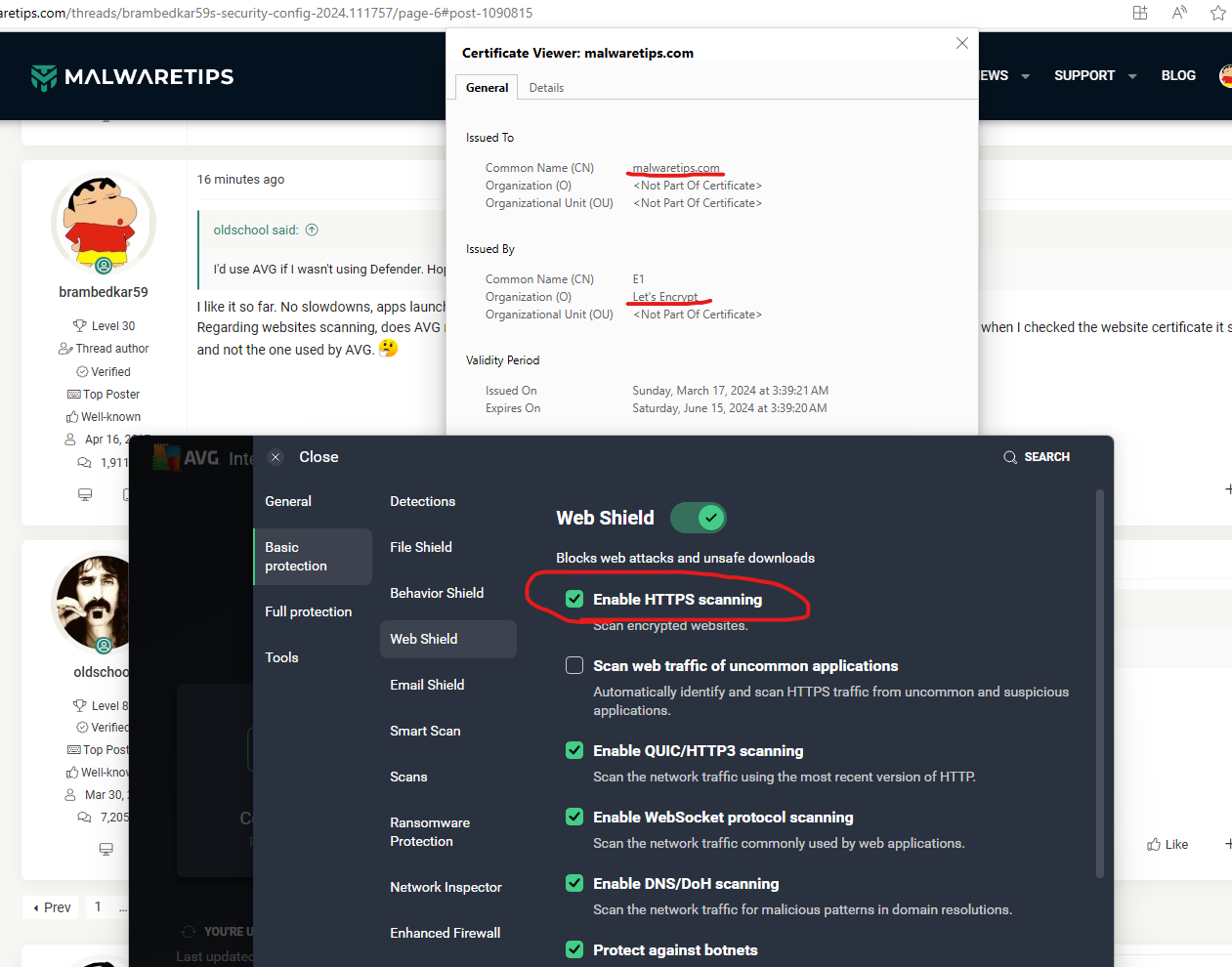This screenshot has height=967, width=1232.
Task: Uncheck Enable HTTPS scanning
Action: 574,599
